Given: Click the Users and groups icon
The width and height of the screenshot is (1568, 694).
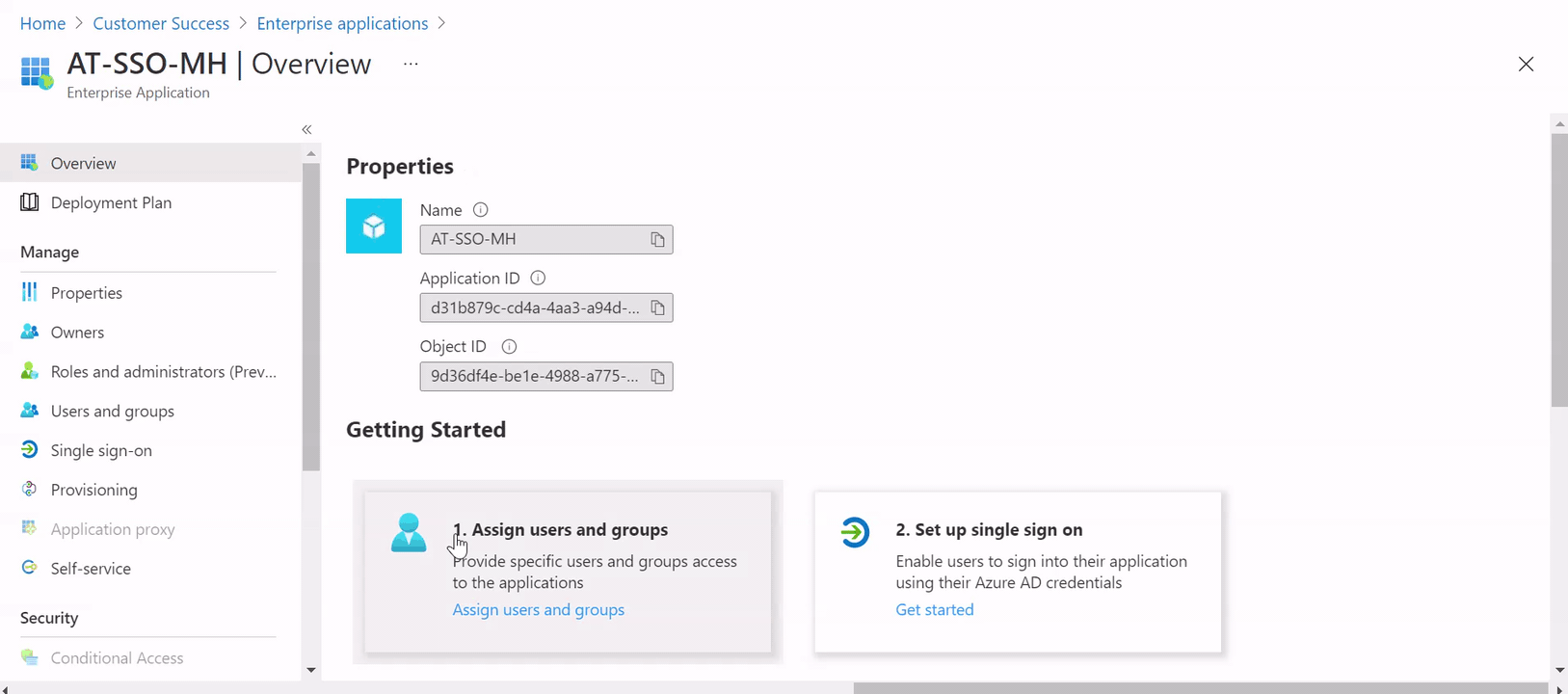Looking at the screenshot, I should click(30, 411).
